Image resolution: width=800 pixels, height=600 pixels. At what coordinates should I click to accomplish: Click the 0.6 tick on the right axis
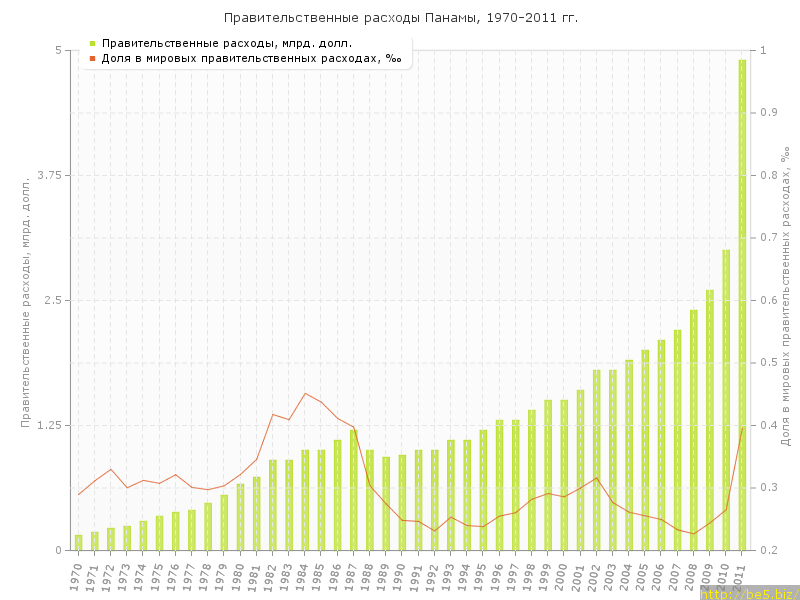[x=769, y=300]
